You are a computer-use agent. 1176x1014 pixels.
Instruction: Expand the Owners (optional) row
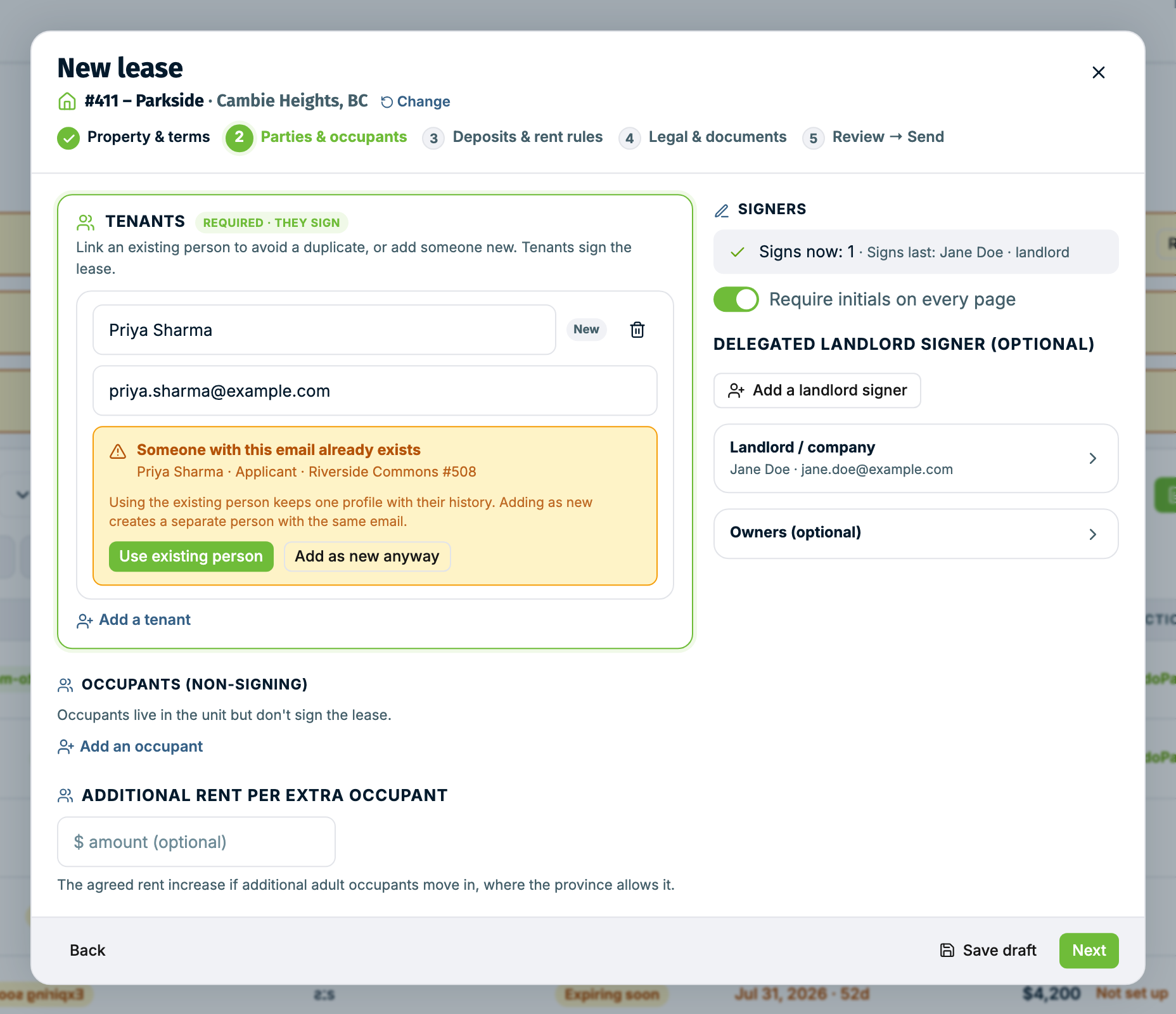pyautogui.click(x=916, y=534)
